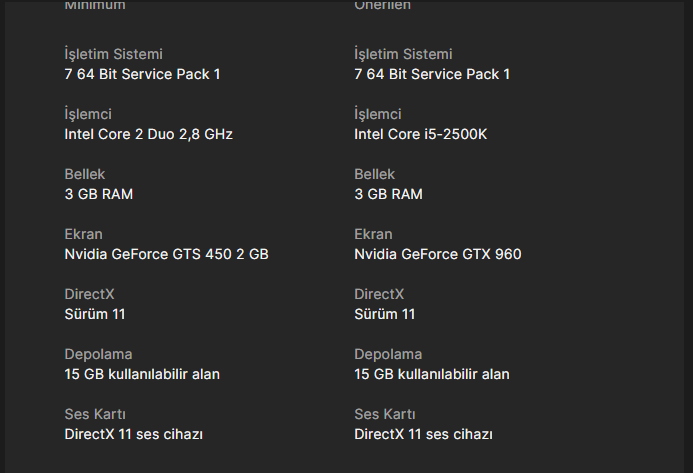
Task: Select the Nvidia GeForce GTX 960 text
Action: 437,254
